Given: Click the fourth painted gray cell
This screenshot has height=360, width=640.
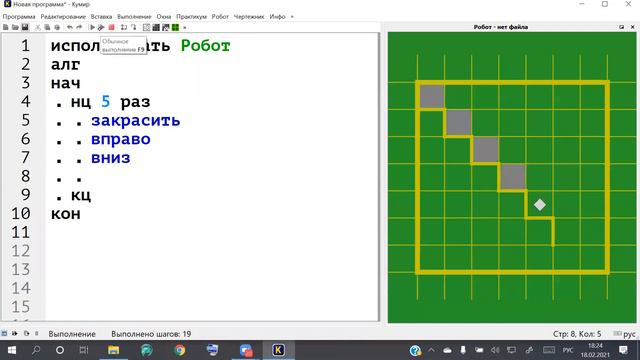Looking at the screenshot, I should (x=513, y=177).
